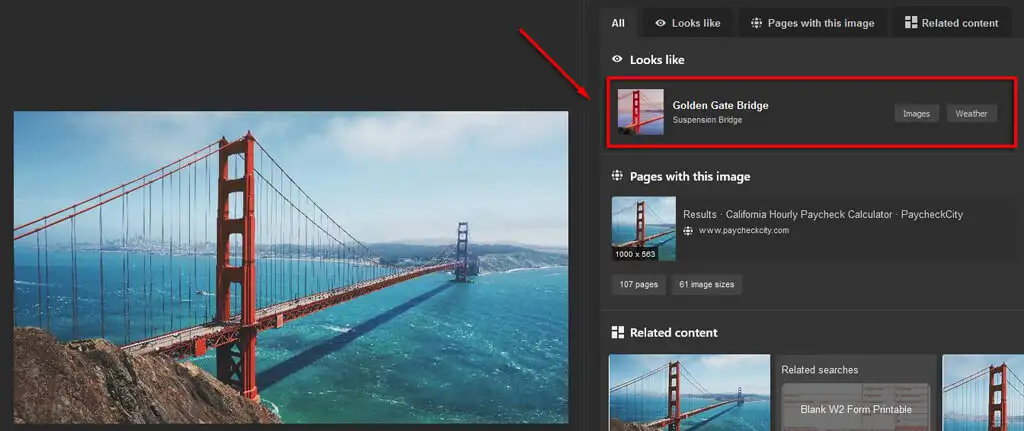Click the Pages with this image section heading
Screen dimensions: 1024x431
tap(690, 176)
